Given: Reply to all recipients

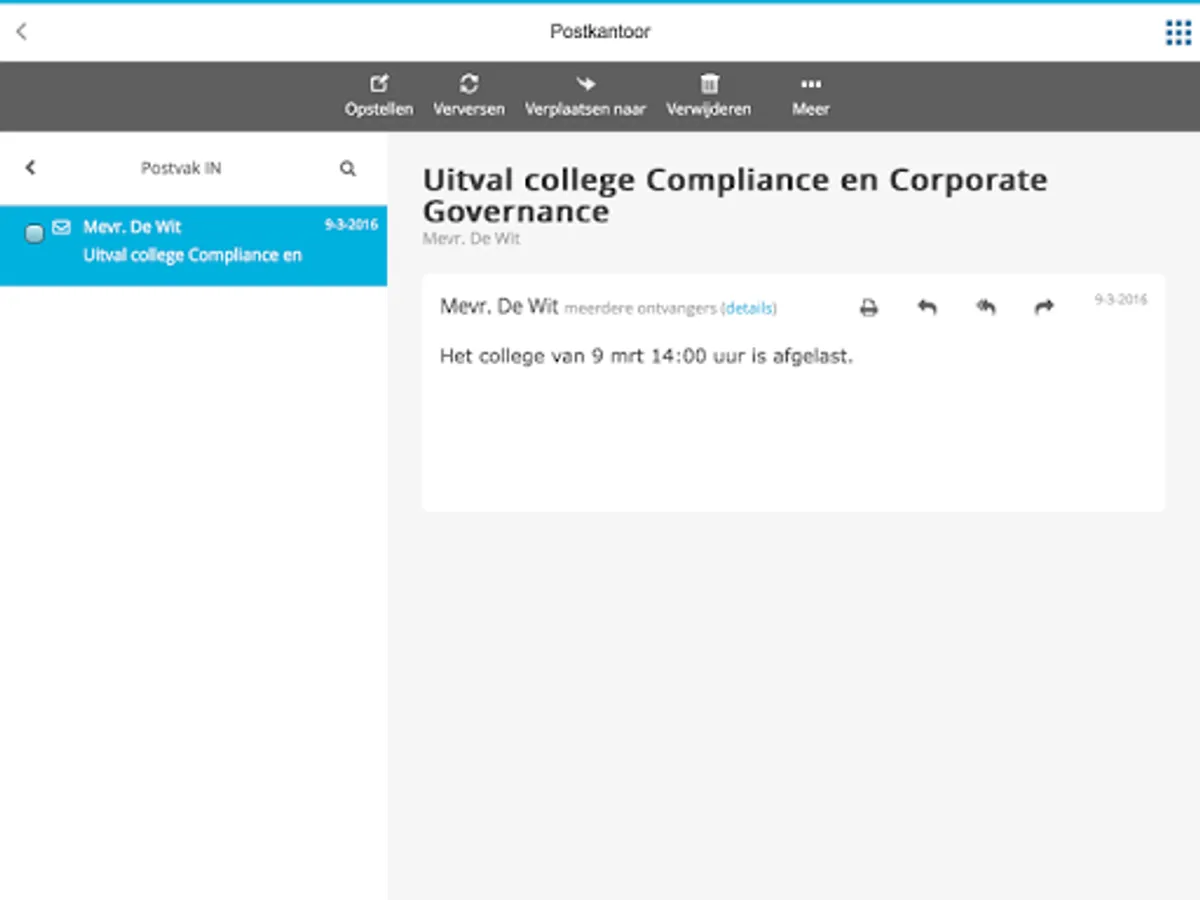Looking at the screenshot, I should (986, 308).
